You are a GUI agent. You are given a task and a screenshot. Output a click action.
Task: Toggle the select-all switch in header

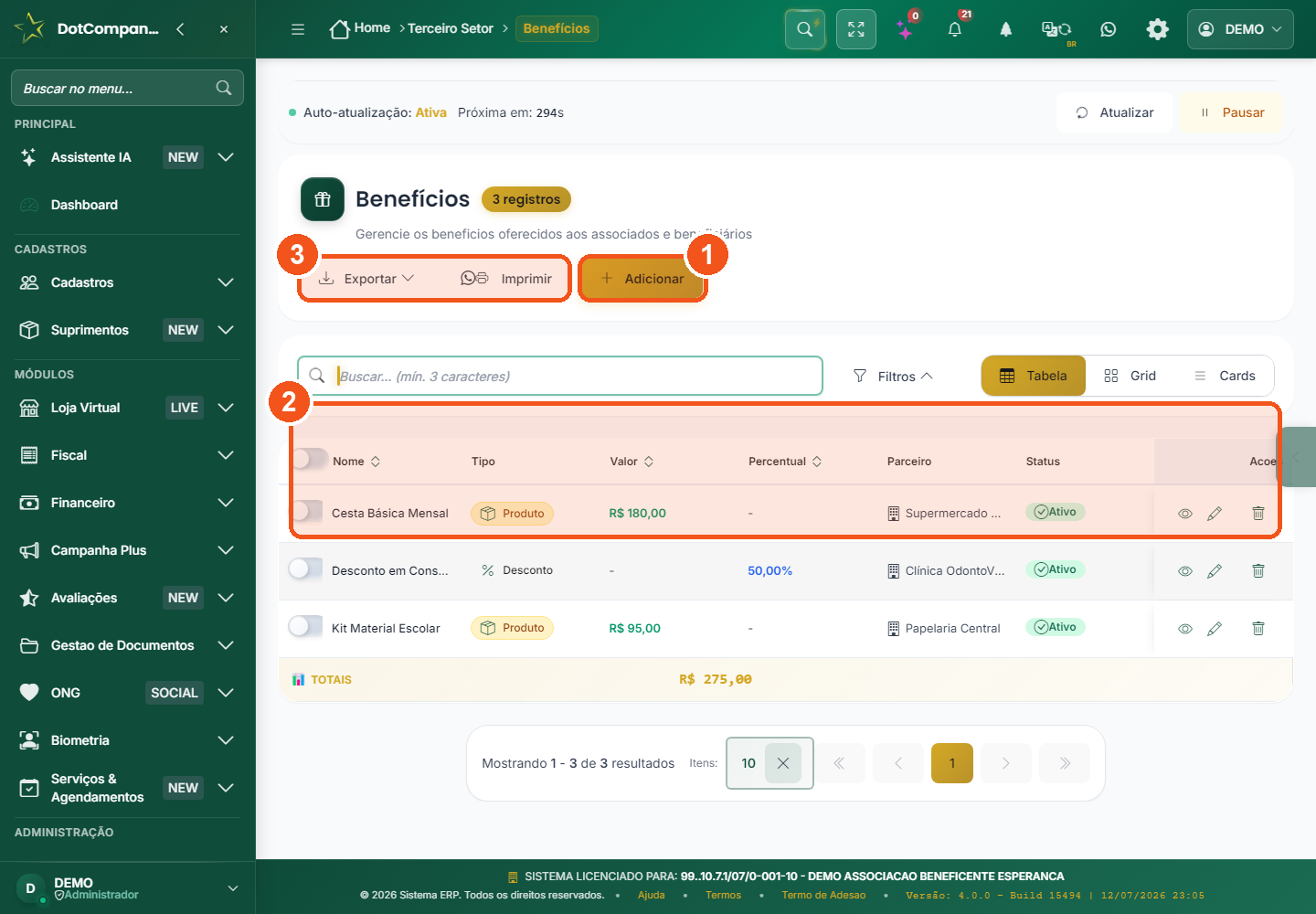(x=309, y=459)
